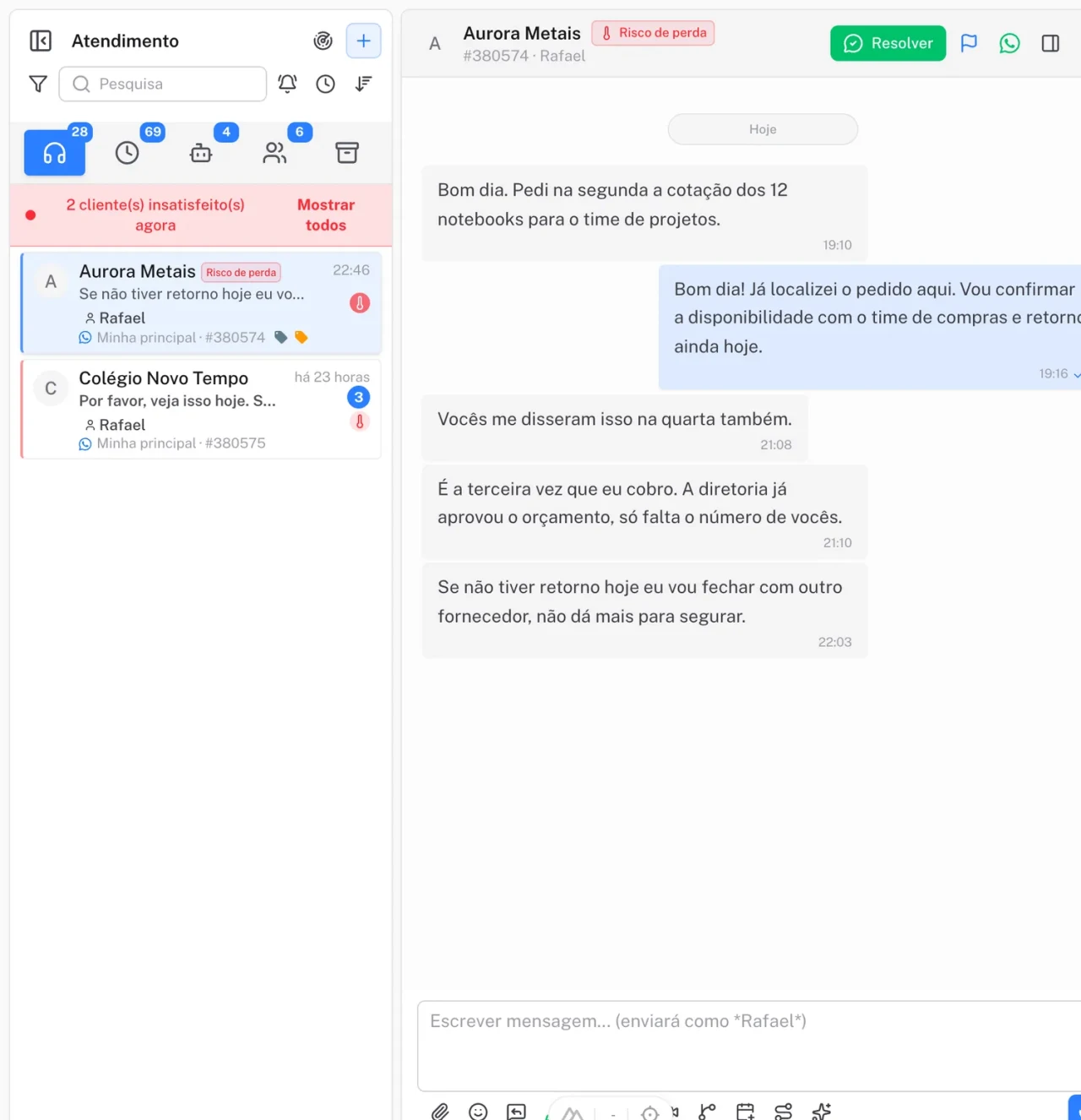Flag the conversation with the flag icon
Viewport: 1081px width, 1120px height.
click(x=969, y=43)
